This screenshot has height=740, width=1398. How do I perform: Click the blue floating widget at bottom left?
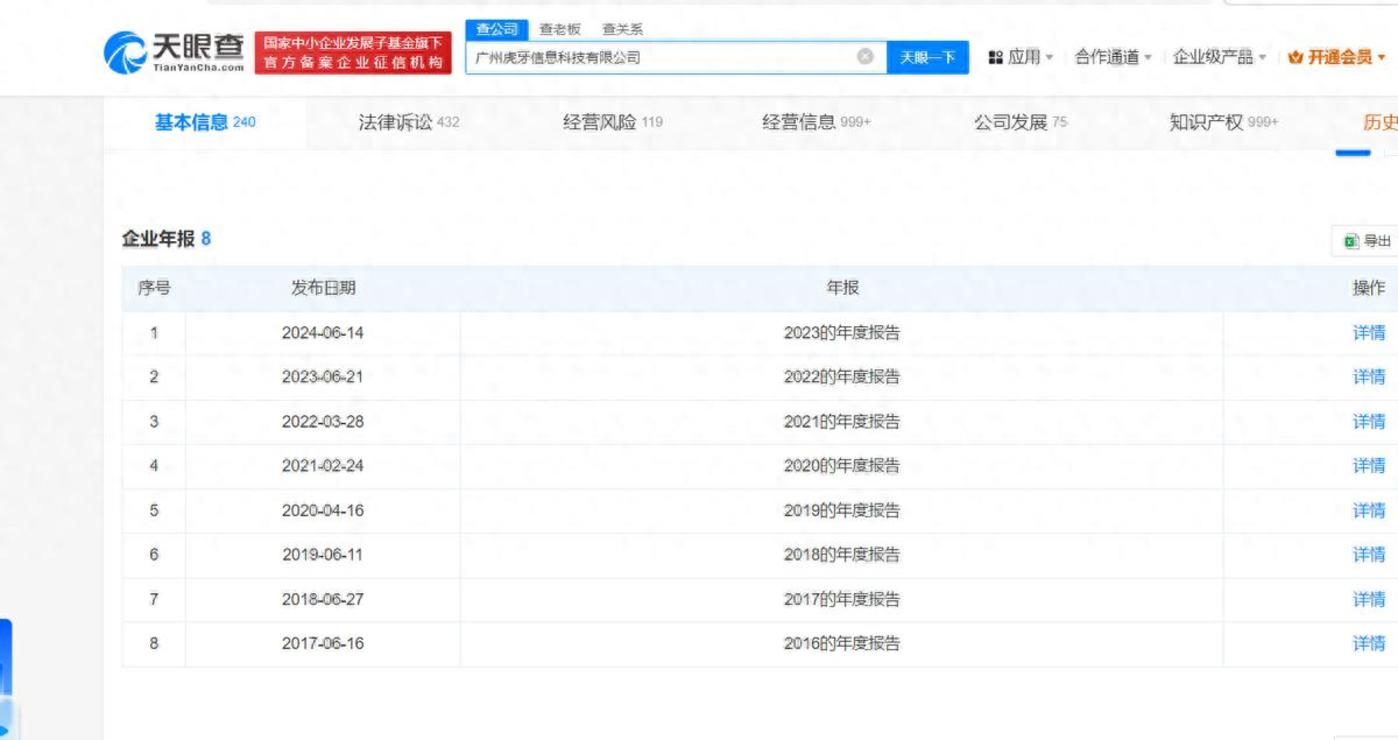pyautogui.click(x=6, y=680)
